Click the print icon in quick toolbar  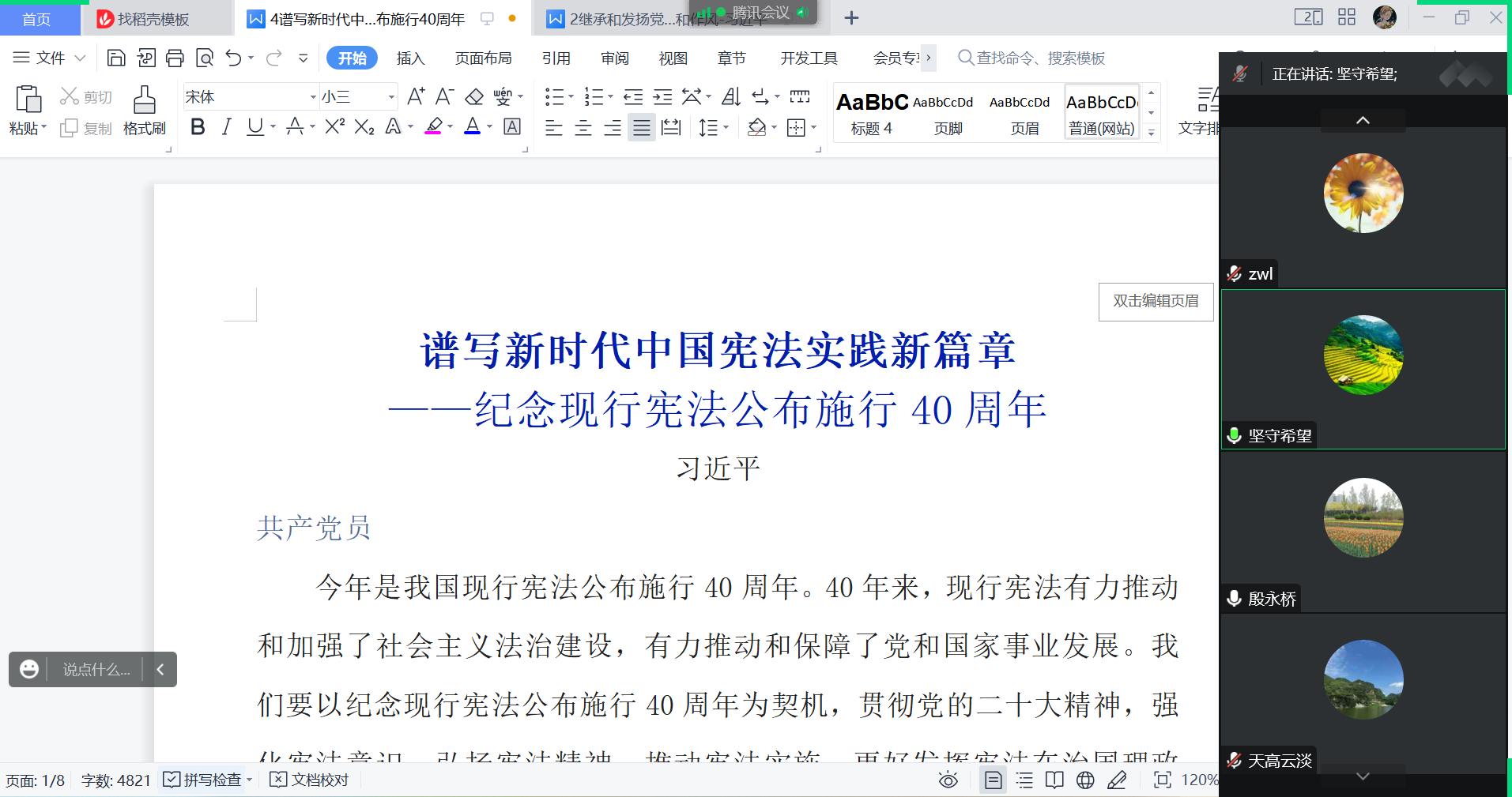click(175, 58)
